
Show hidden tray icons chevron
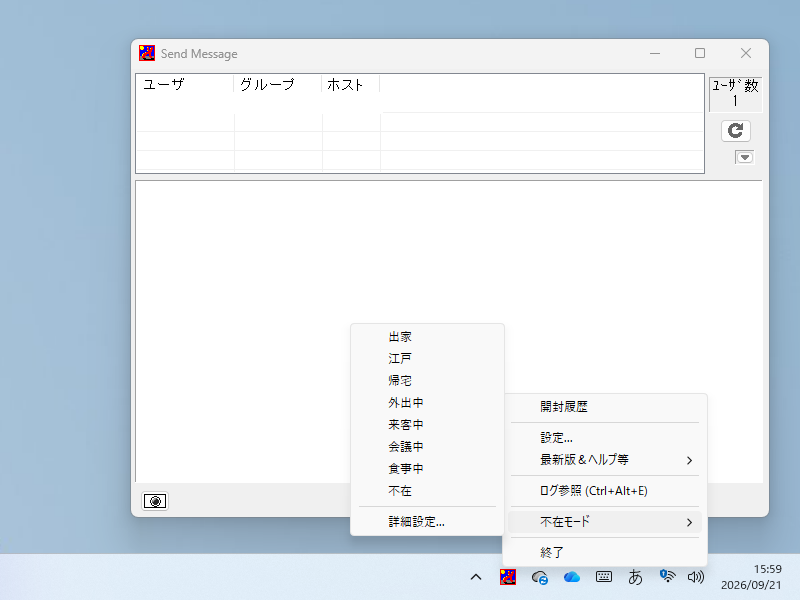click(476, 577)
